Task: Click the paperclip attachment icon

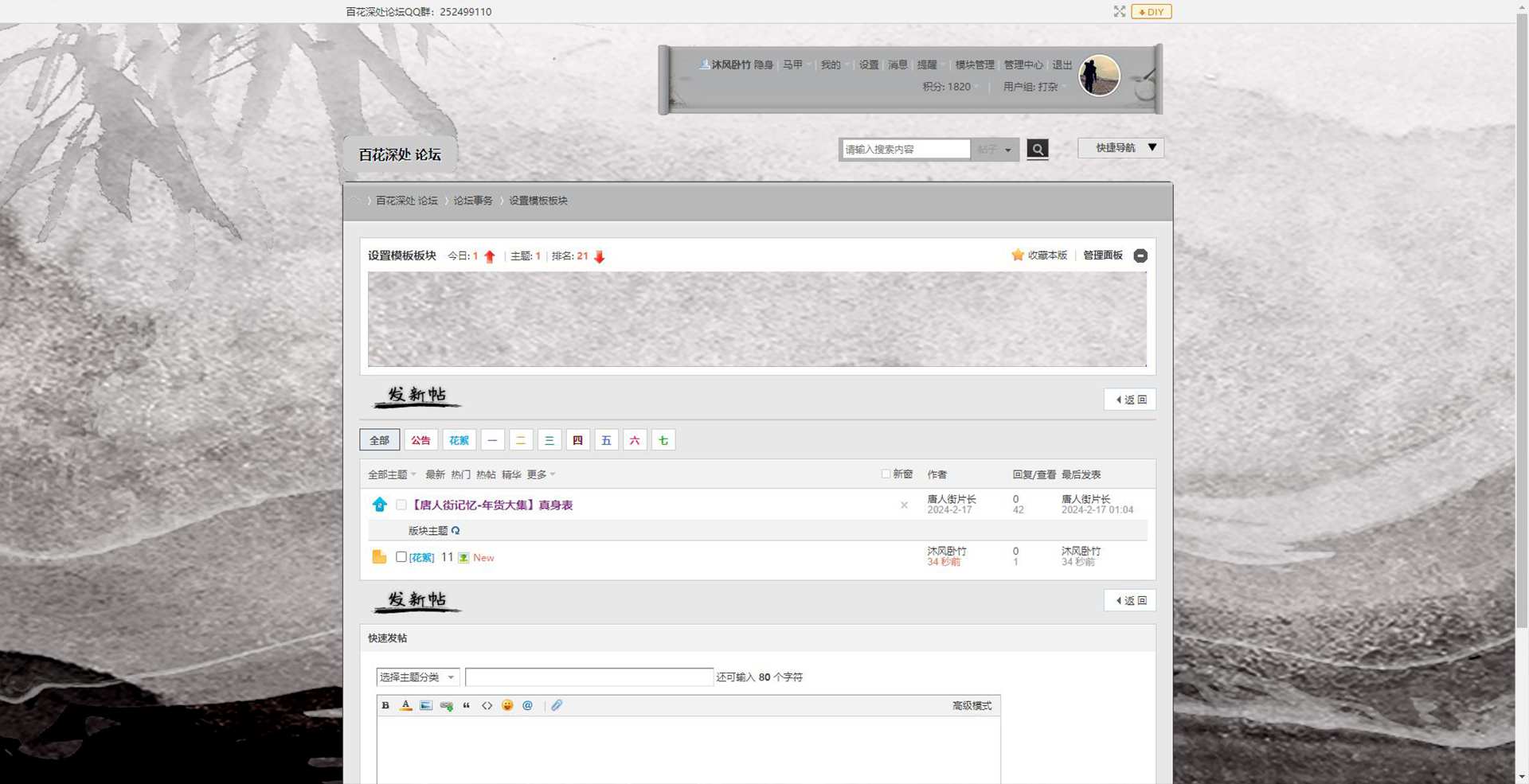Action: coord(557,706)
